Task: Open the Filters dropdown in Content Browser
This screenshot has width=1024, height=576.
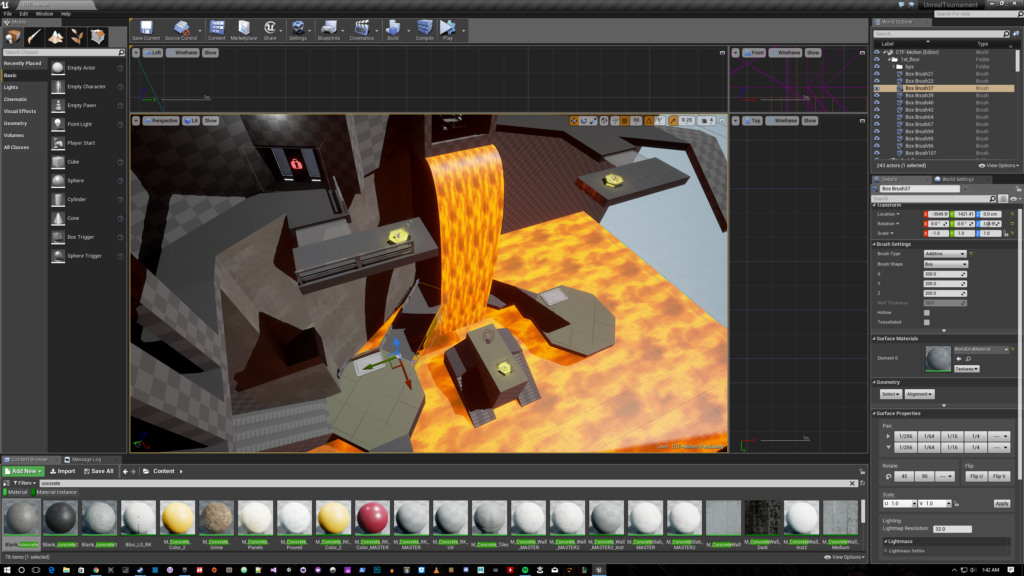Action: point(25,483)
